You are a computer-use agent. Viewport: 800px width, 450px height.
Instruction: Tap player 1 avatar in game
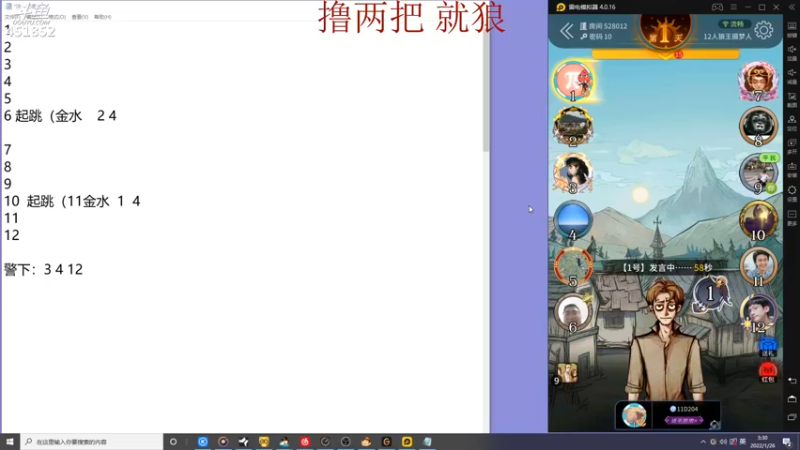573,81
